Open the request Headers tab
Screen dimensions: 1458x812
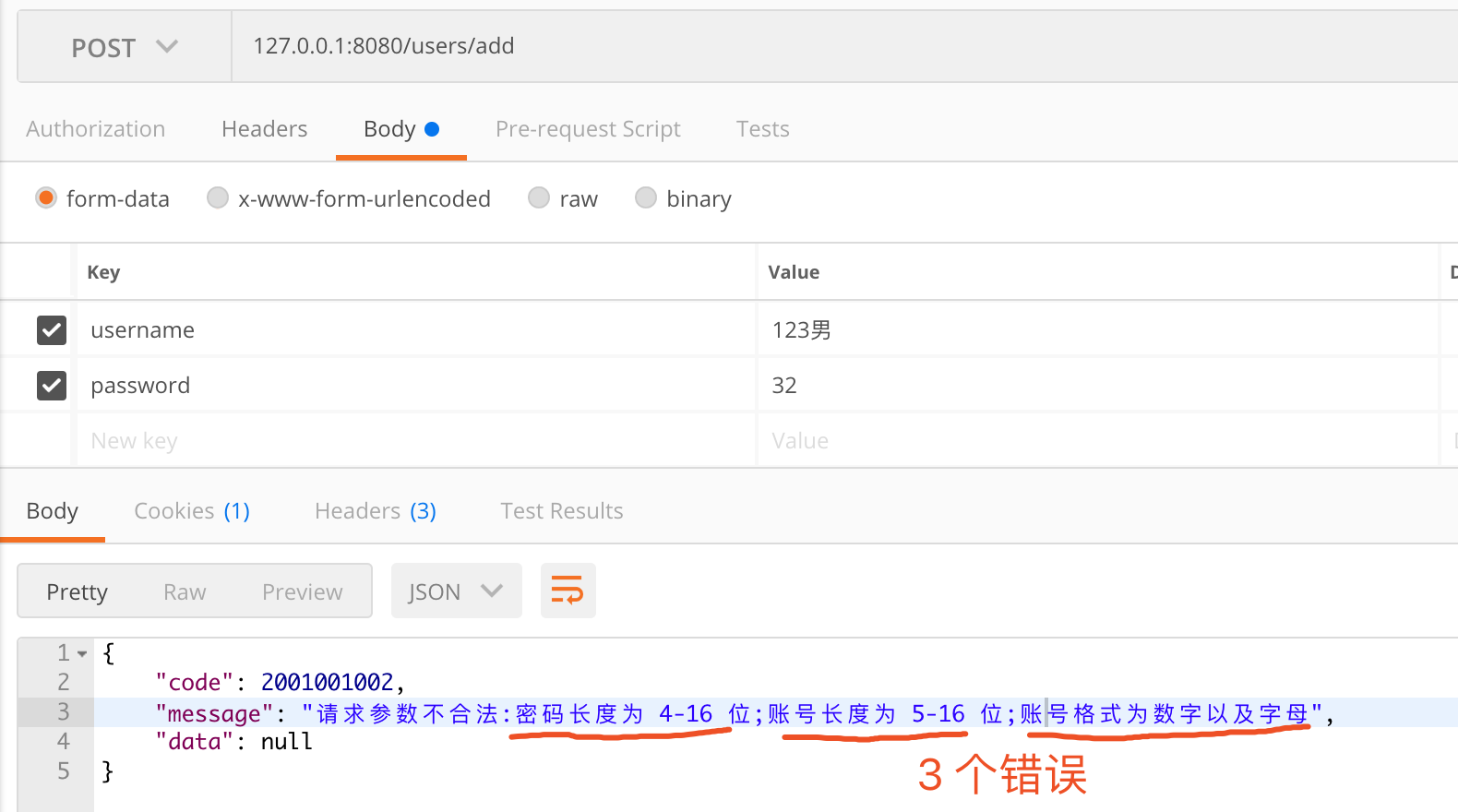point(264,129)
